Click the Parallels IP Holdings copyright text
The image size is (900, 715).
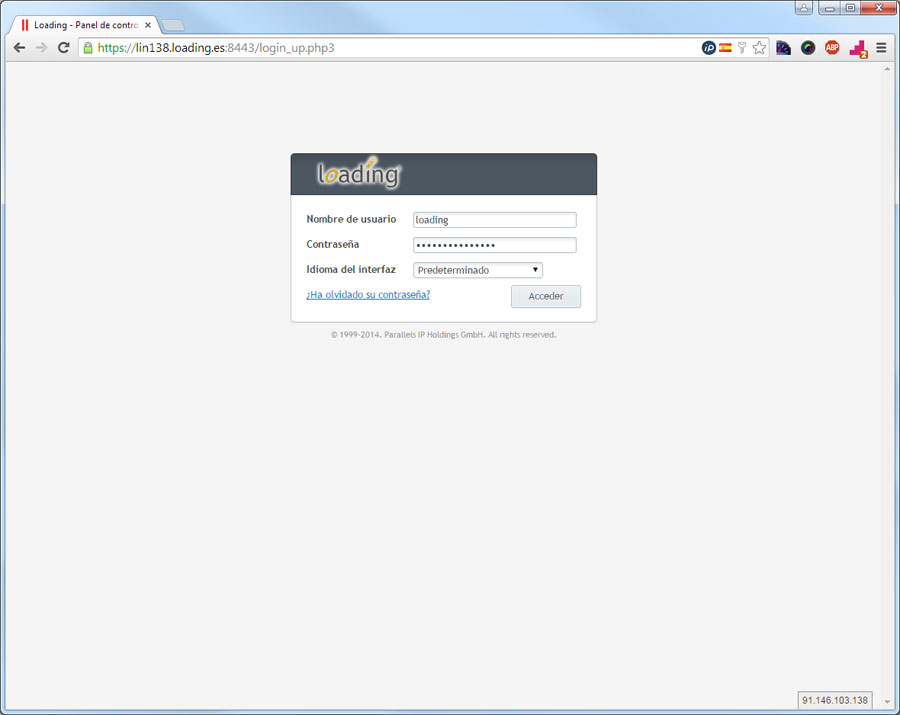pyautogui.click(x=443, y=335)
